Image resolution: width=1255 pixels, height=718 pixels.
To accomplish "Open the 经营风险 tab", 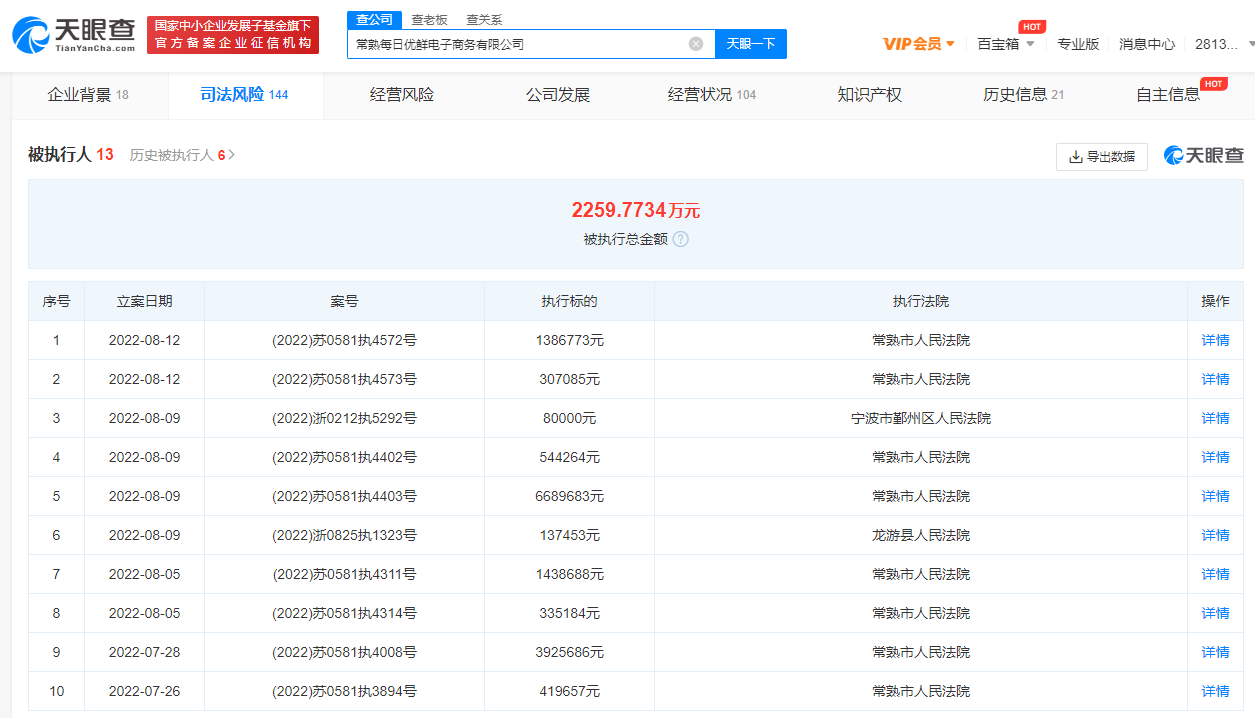I will (x=402, y=95).
